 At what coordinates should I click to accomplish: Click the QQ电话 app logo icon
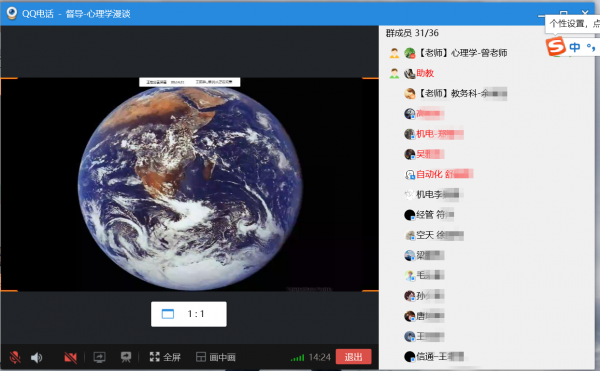[x=12, y=13]
